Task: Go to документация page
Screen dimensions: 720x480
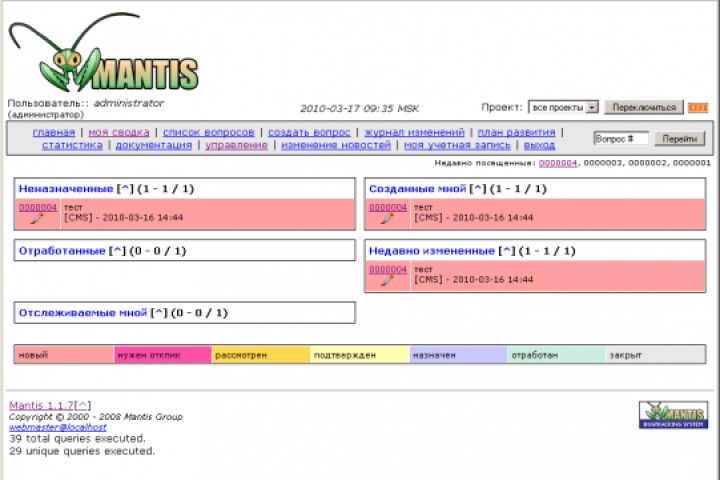Action: coord(153,145)
